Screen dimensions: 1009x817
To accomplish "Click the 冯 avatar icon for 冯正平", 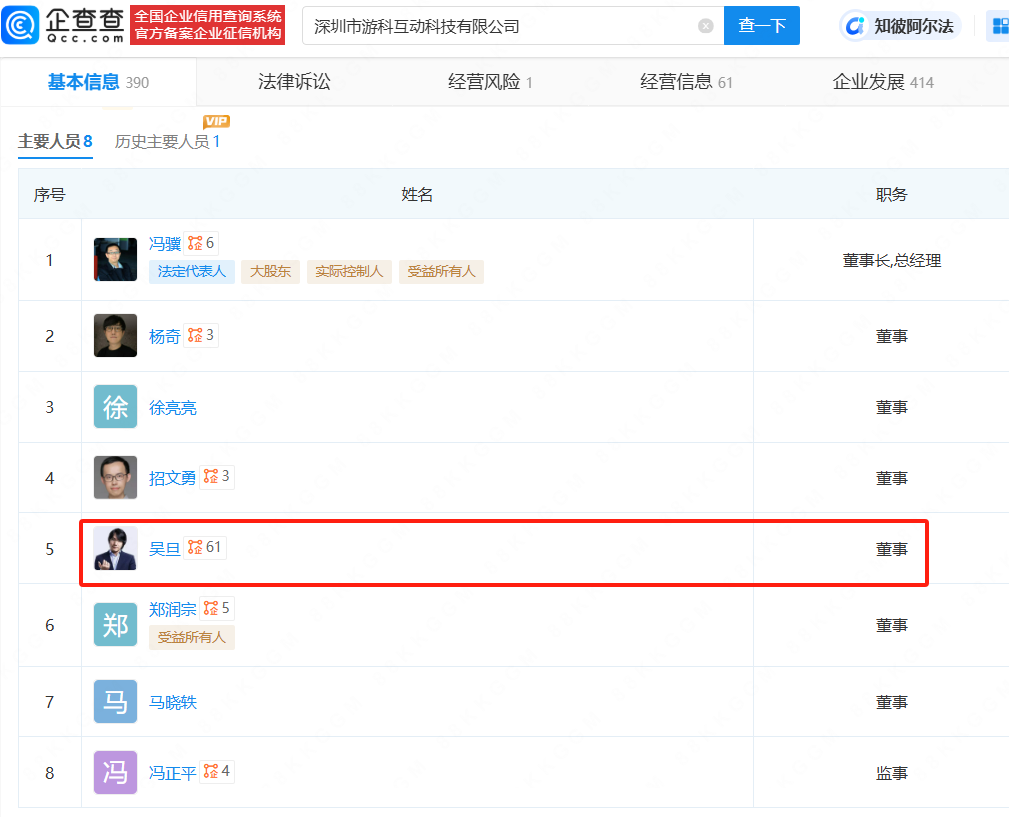I will click(115, 772).
